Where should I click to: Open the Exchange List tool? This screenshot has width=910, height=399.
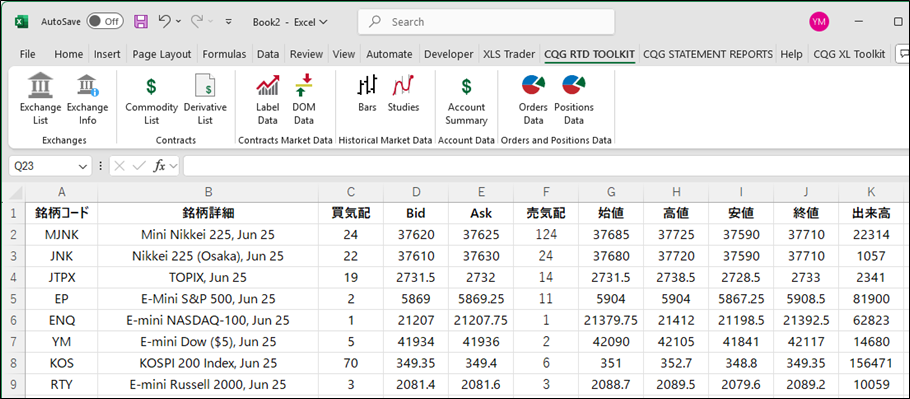pos(40,99)
